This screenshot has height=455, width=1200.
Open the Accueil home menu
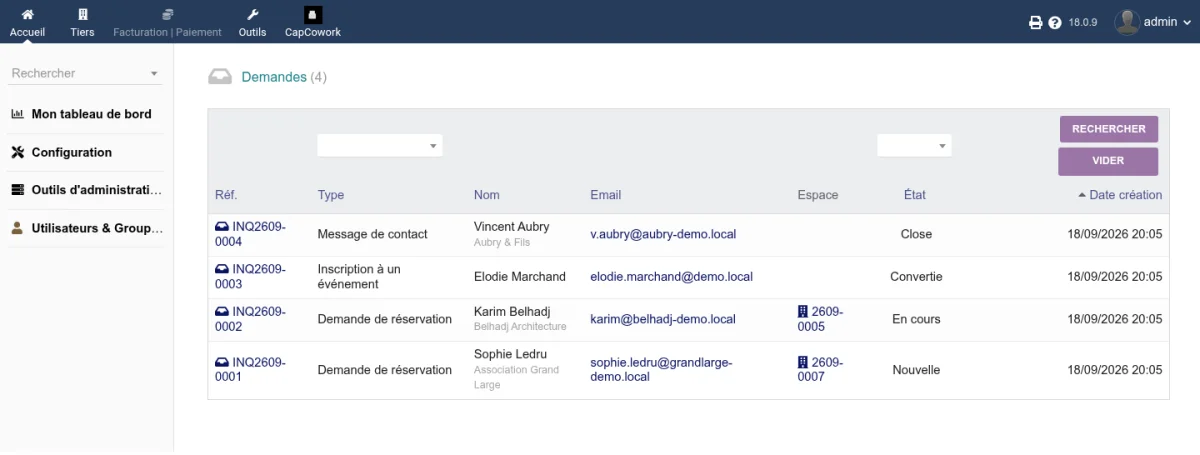point(28,22)
